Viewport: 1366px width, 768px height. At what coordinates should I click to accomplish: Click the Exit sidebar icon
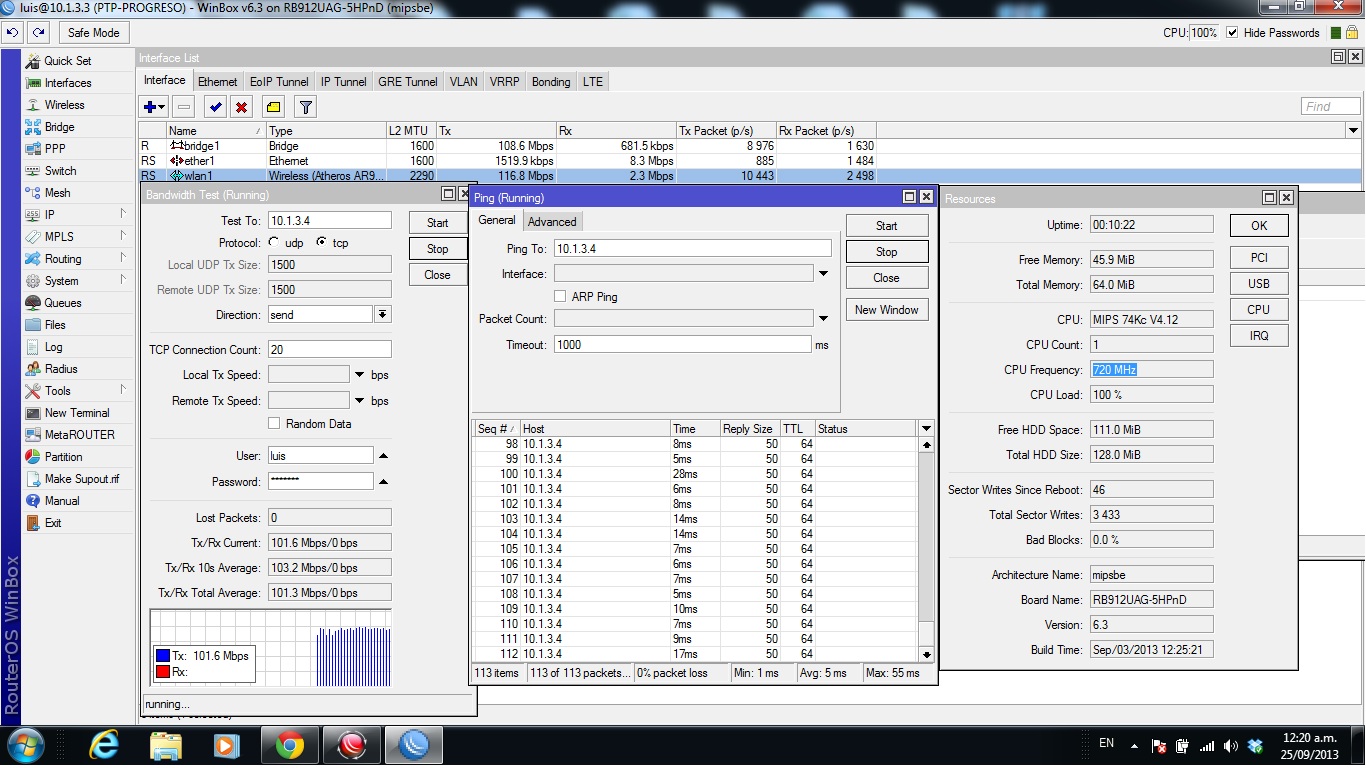click(x=33, y=523)
